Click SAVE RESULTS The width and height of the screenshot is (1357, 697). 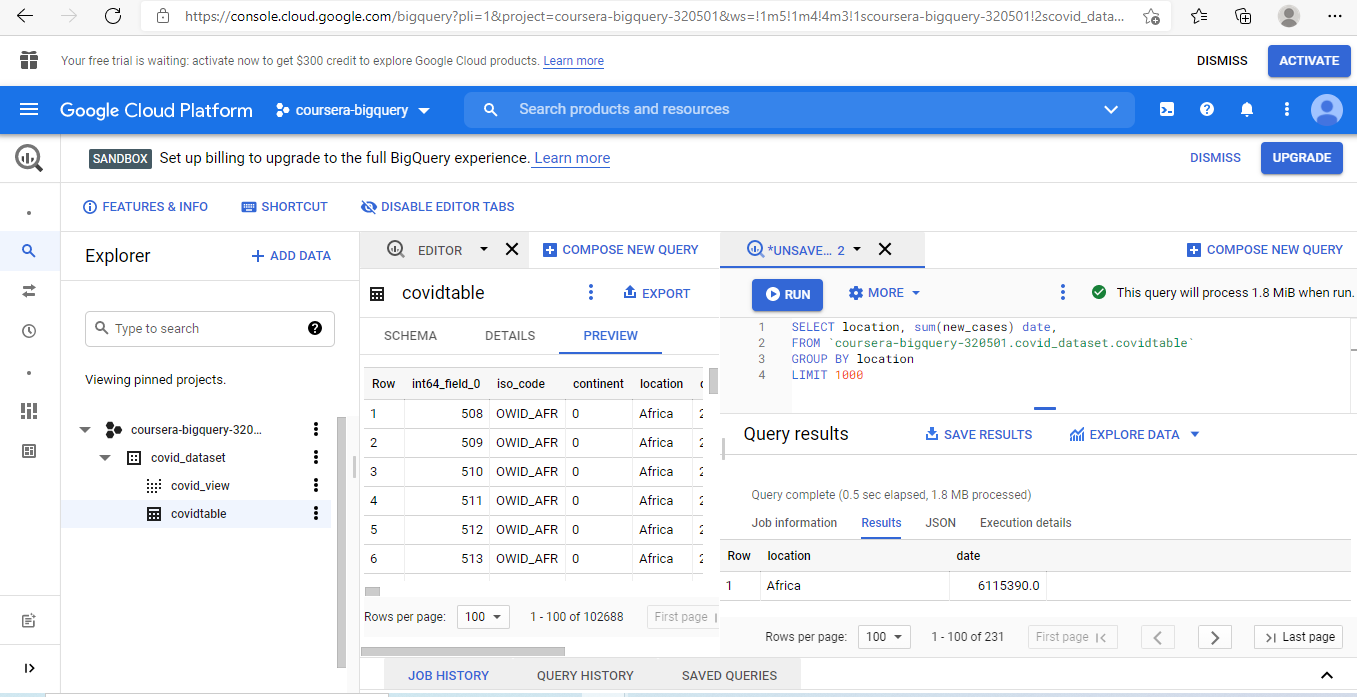point(978,434)
